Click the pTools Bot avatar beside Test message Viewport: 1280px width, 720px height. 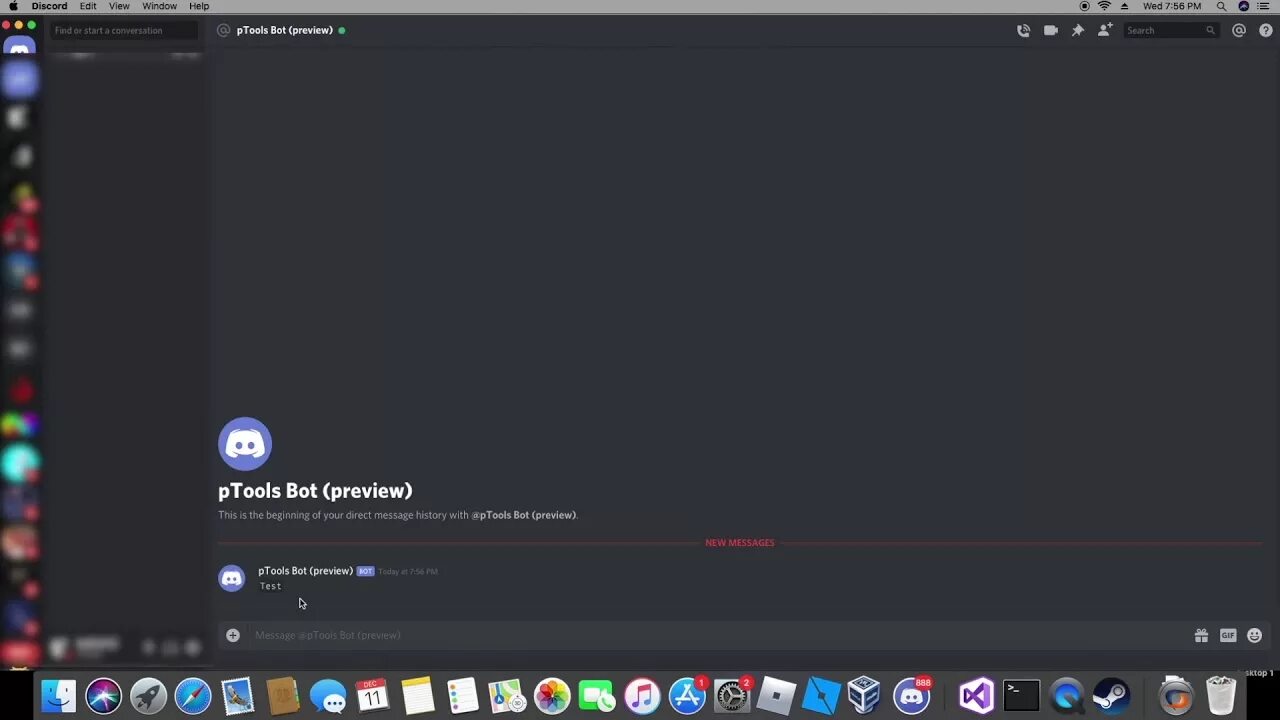232,578
